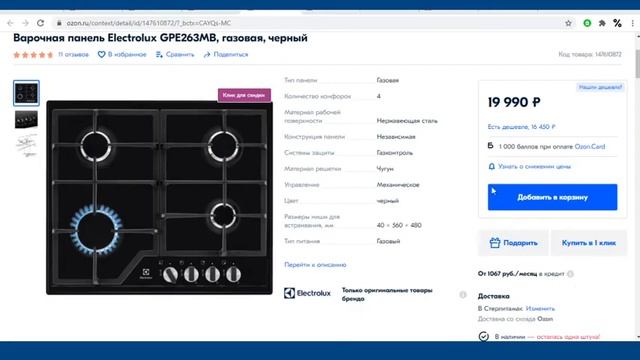Open the puzzle-piece extensions menu

[602, 23]
